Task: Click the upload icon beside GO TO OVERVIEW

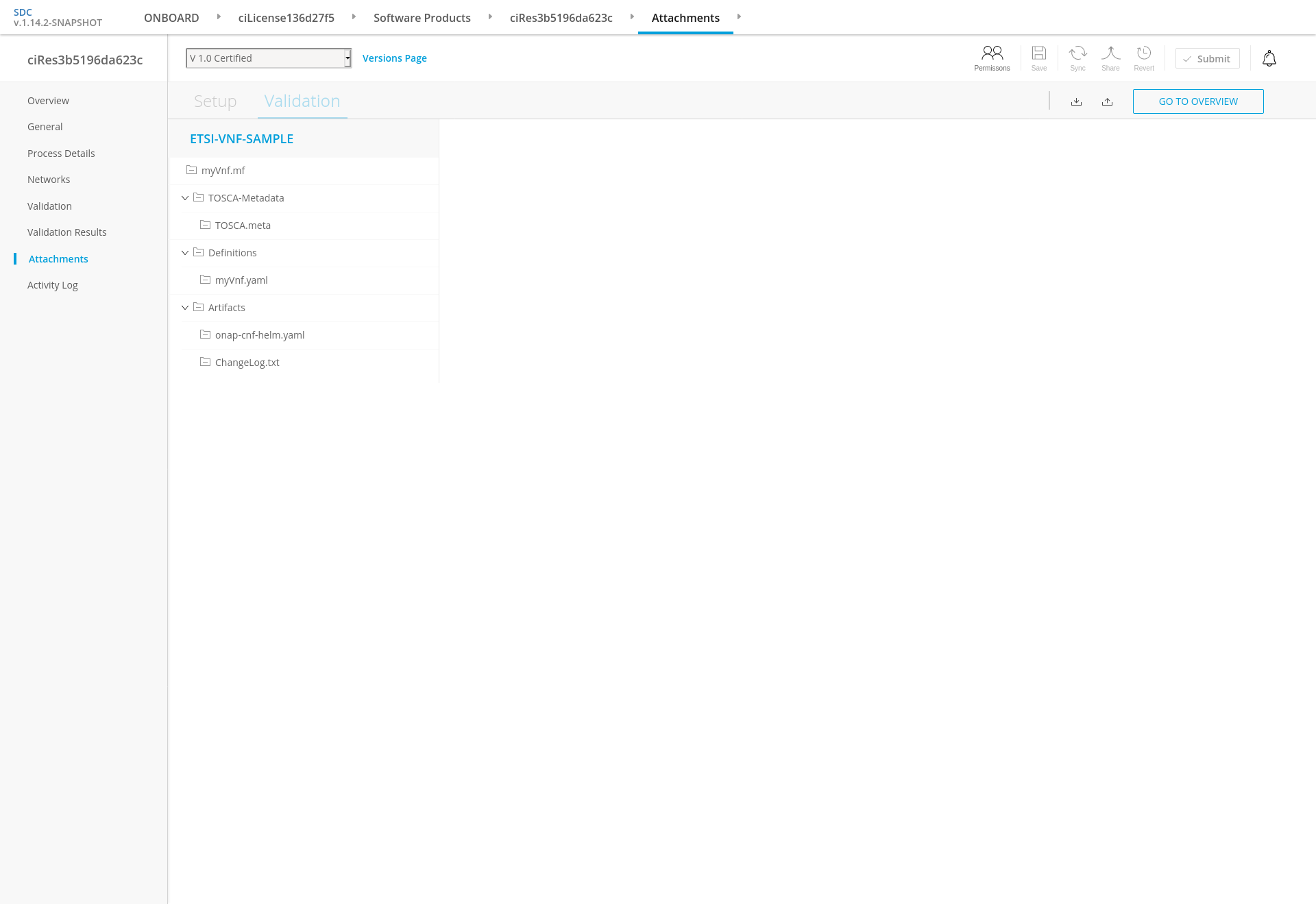Action: [x=1107, y=101]
